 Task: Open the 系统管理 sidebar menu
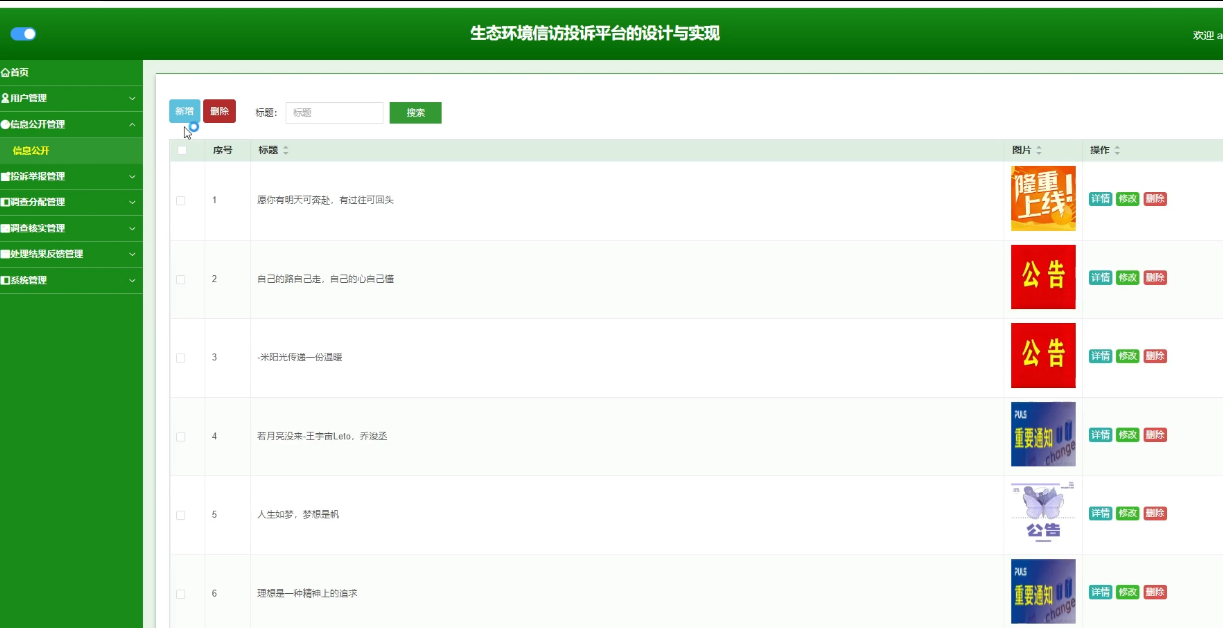click(x=70, y=280)
